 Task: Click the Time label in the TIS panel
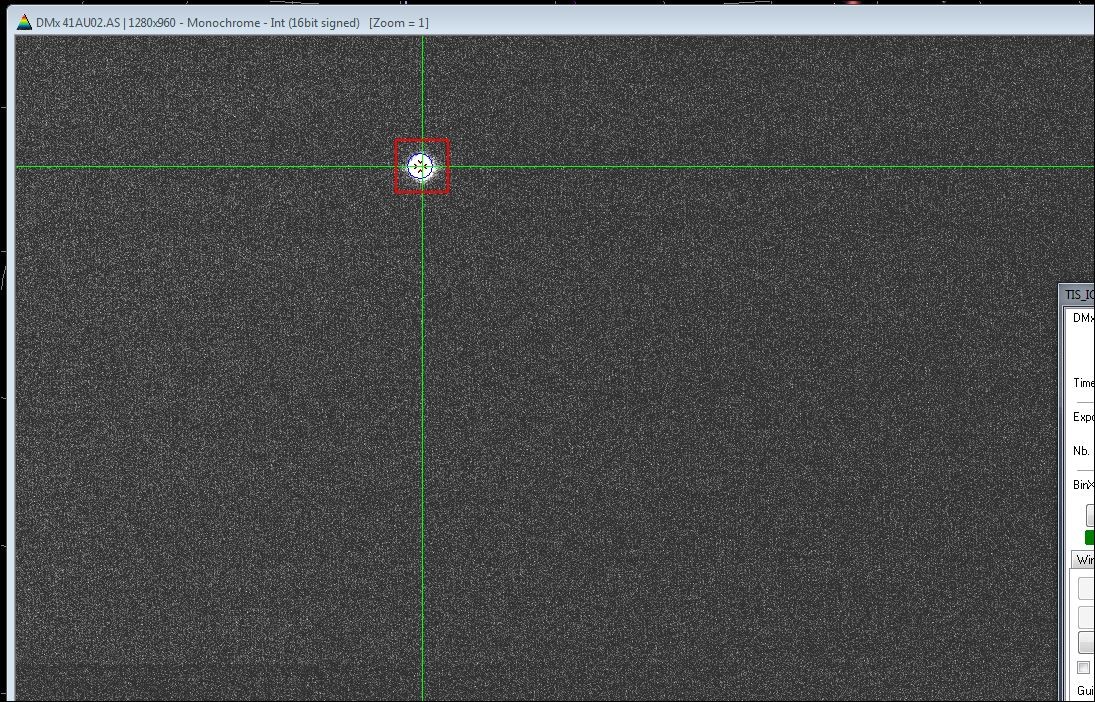coord(1083,383)
